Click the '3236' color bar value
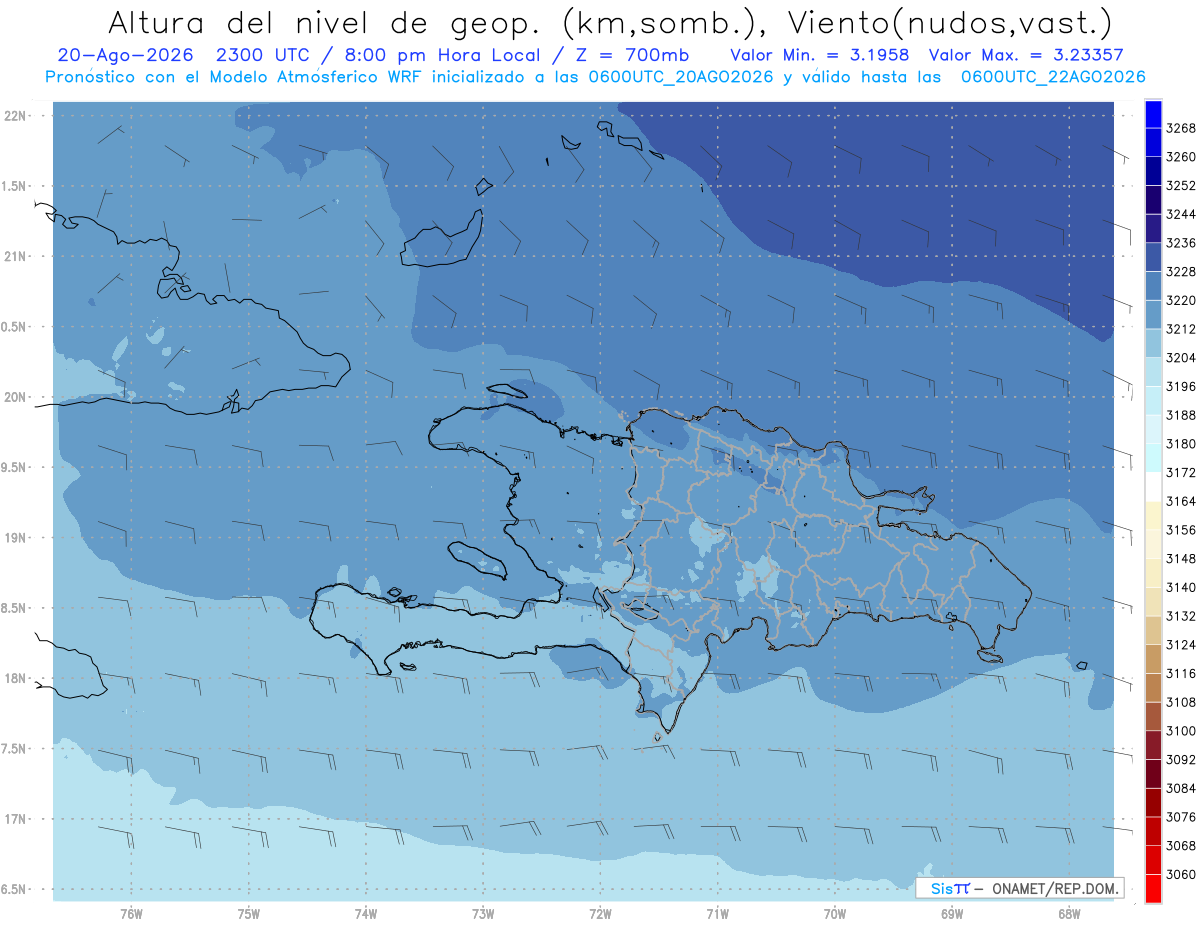Viewport: 1200px width, 927px height. 1181,243
